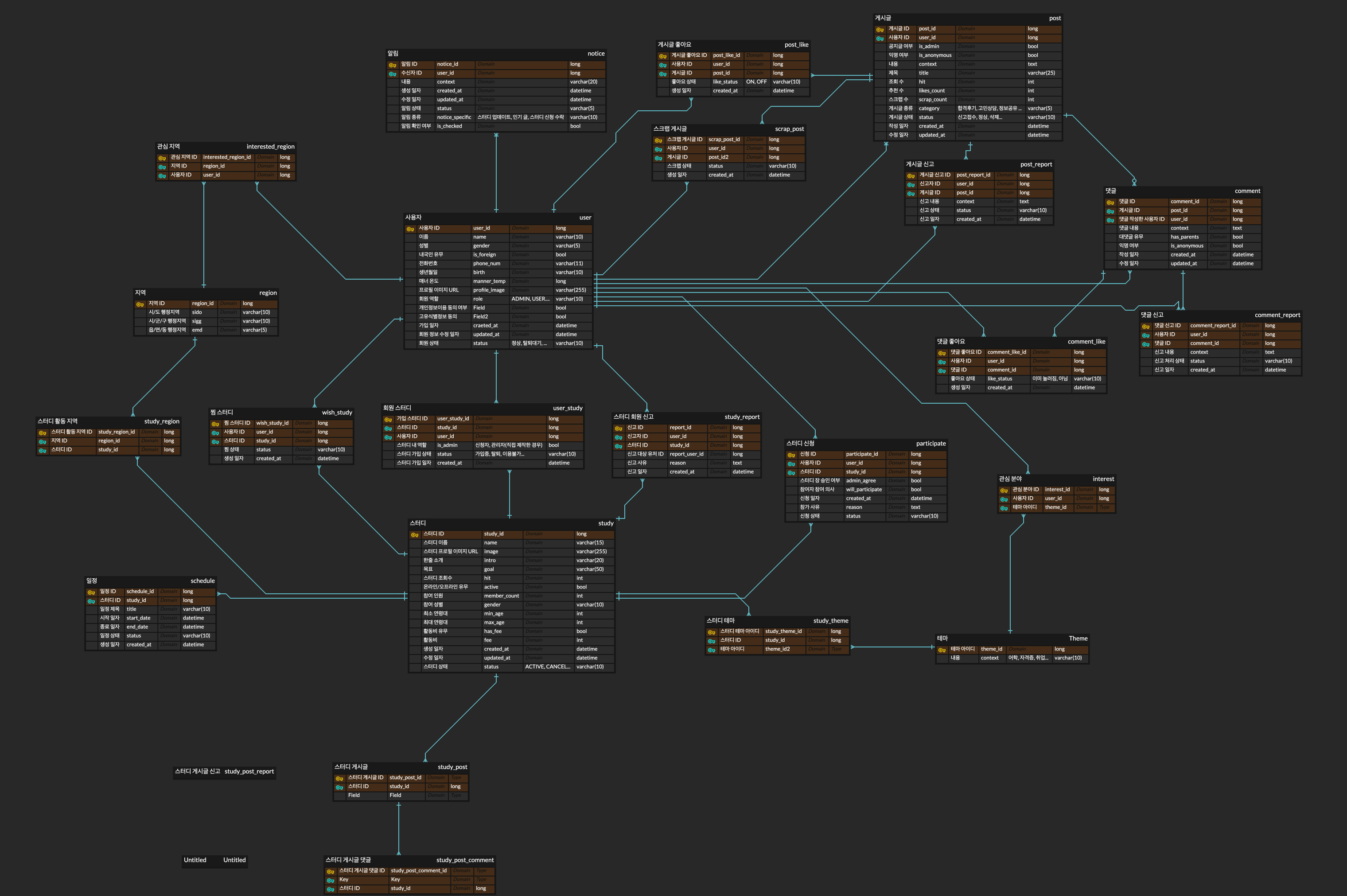Click the varchar(255) type of study image field
Screen dimensions: 1347x896
pyautogui.click(x=591, y=551)
